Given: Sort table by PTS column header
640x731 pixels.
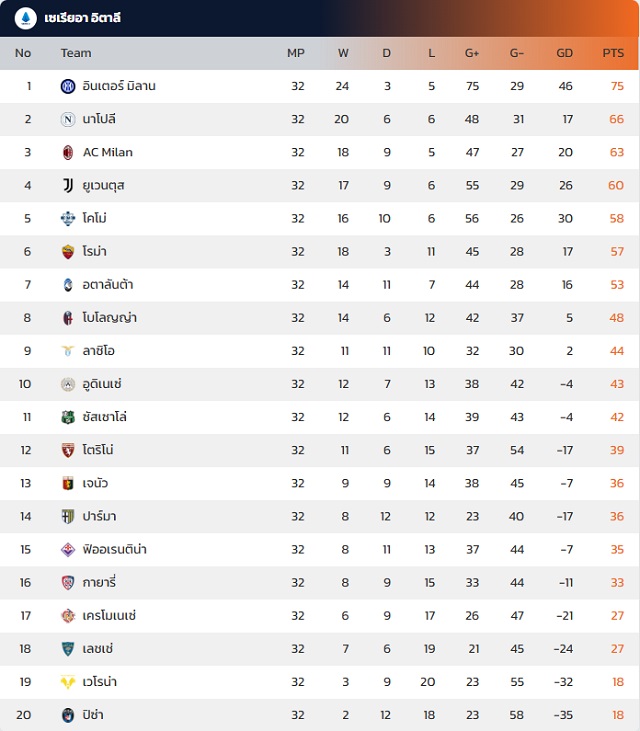Looking at the screenshot, I should pyautogui.click(x=613, y=53).
